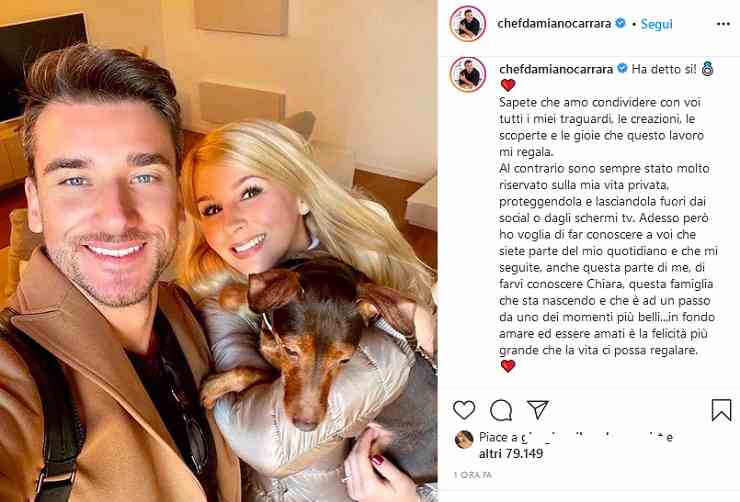Click the verified badge beside header username
740x502 pixels.
(x=621, y=23)
